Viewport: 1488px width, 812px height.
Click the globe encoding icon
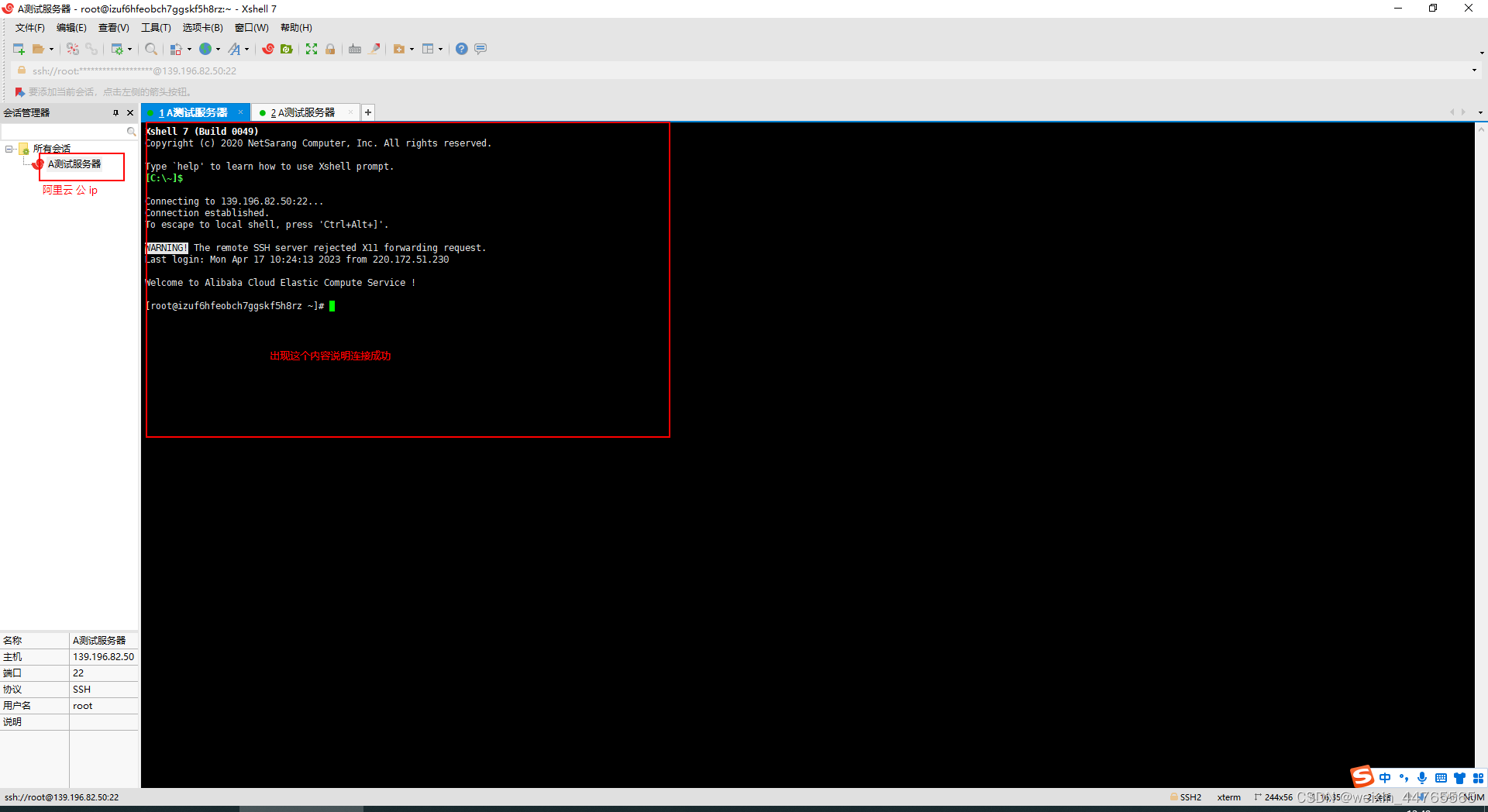[x=205, y=49]
